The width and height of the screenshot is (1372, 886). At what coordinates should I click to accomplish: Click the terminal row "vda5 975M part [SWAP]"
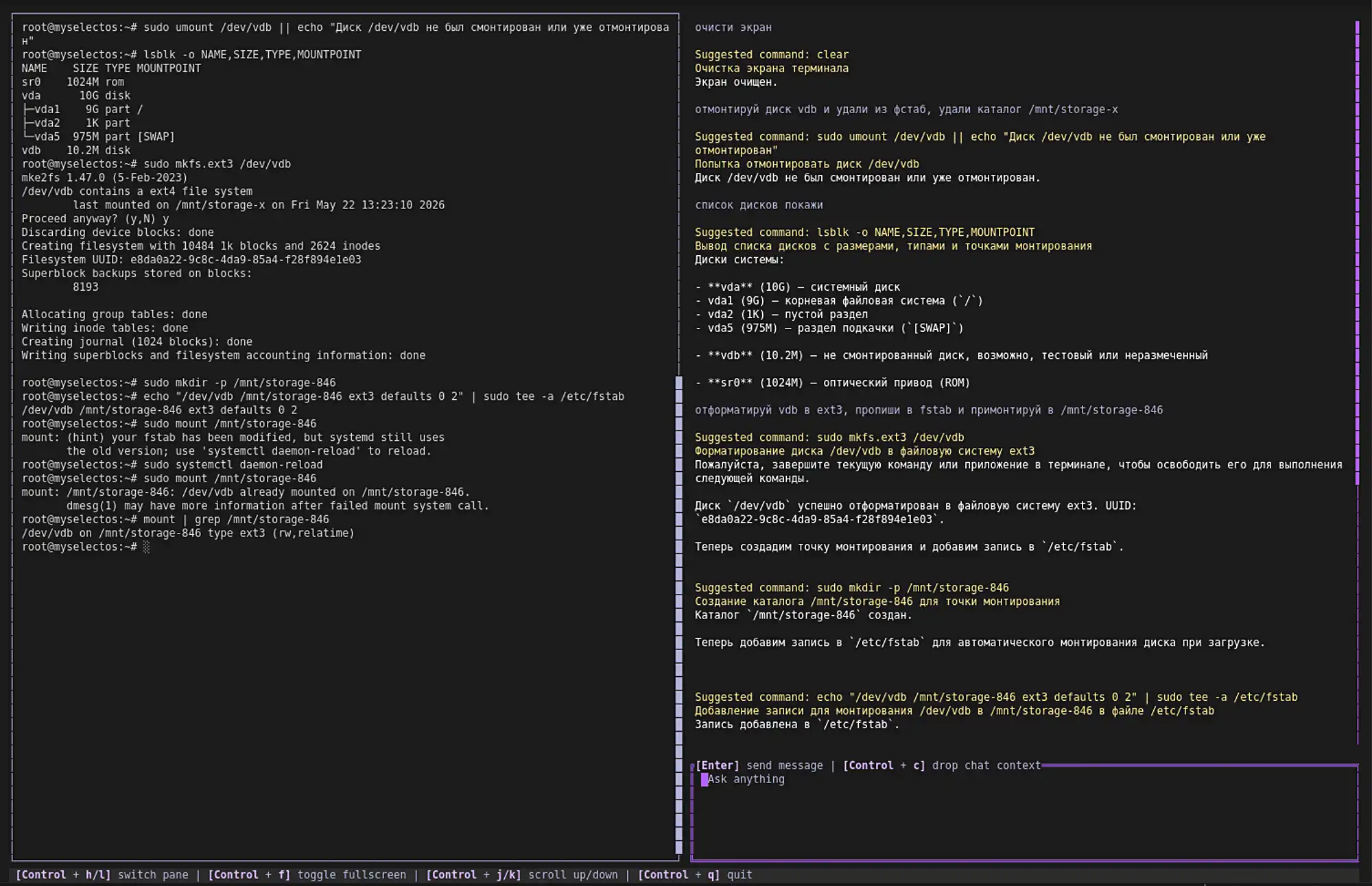[98, 136]
